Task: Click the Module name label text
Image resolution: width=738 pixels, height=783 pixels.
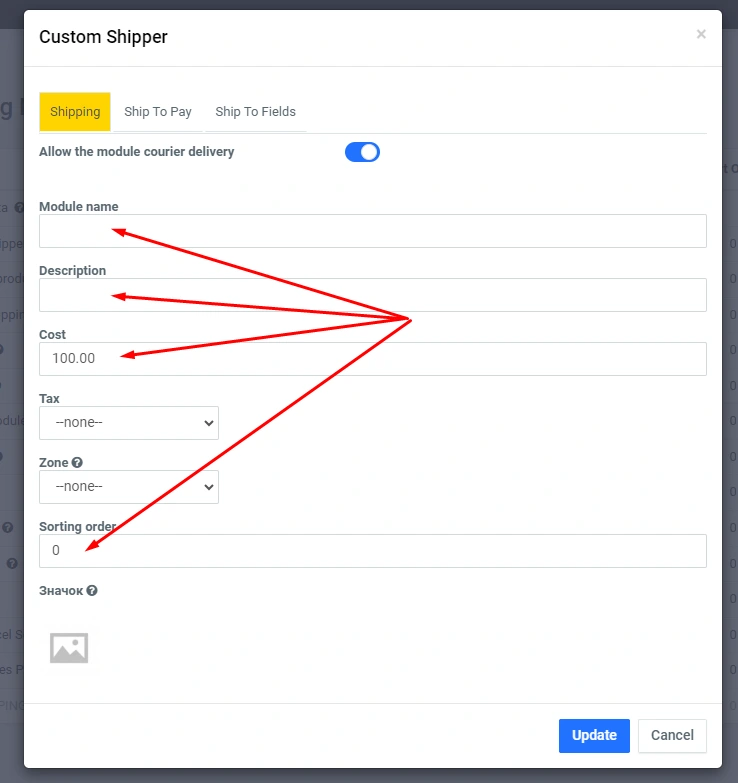Action: 78,207
